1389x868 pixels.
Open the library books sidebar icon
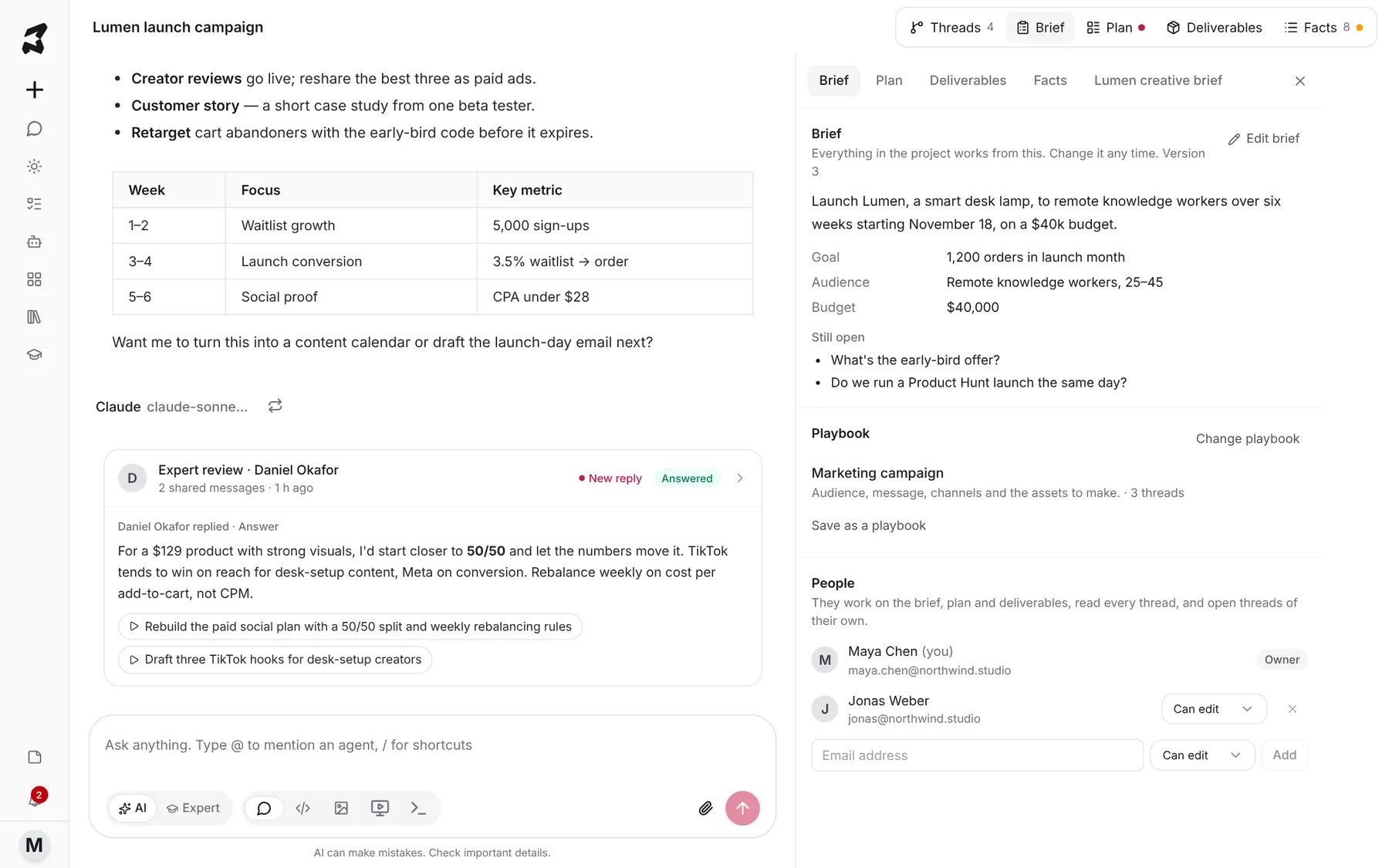pos(34,316)
